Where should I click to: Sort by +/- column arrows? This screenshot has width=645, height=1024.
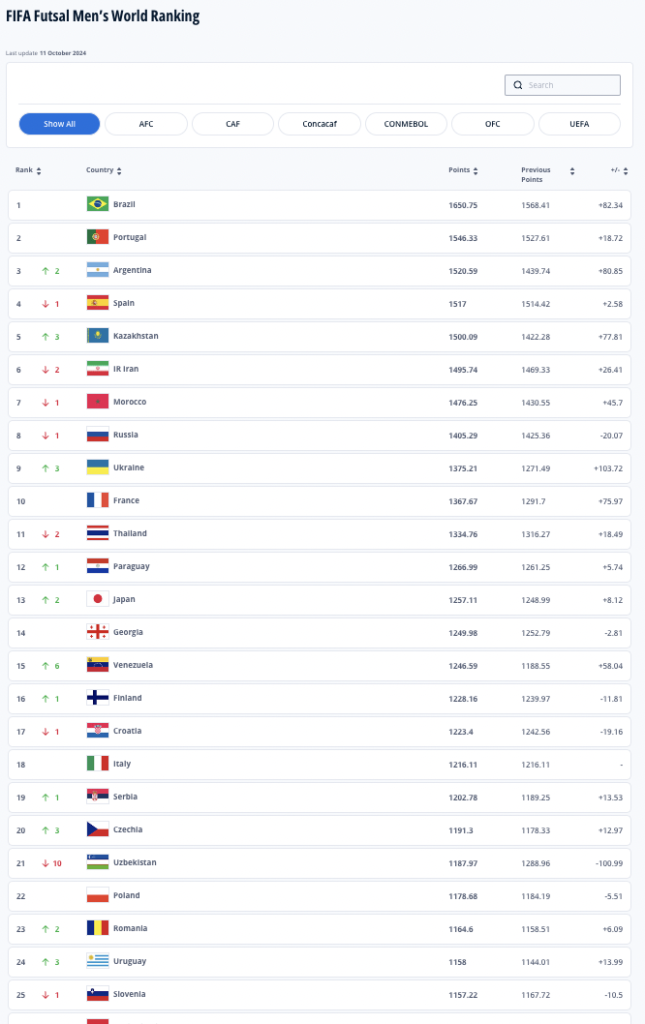point(625,170)
